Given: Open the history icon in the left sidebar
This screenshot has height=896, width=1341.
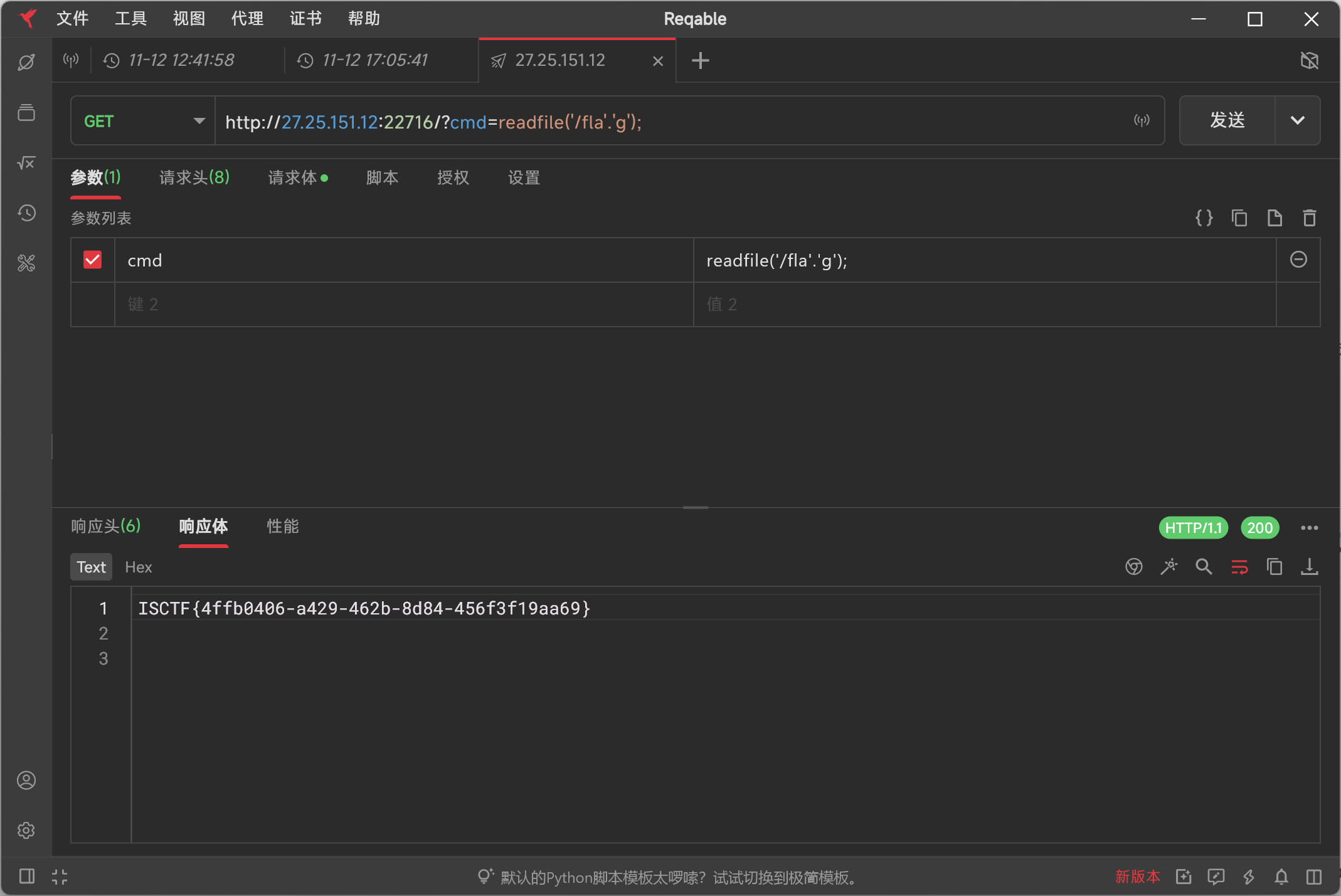Looking at the screenshot, I should pyautogui.click(x=26, y=213).
